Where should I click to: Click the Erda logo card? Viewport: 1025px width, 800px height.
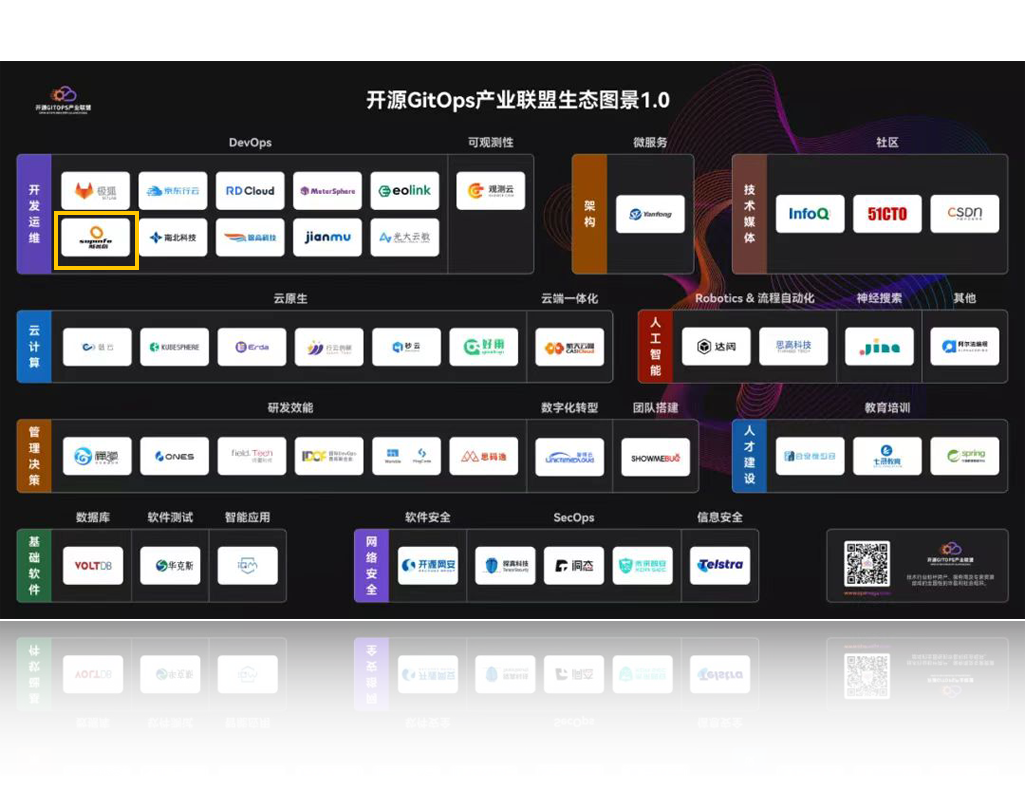251,347
